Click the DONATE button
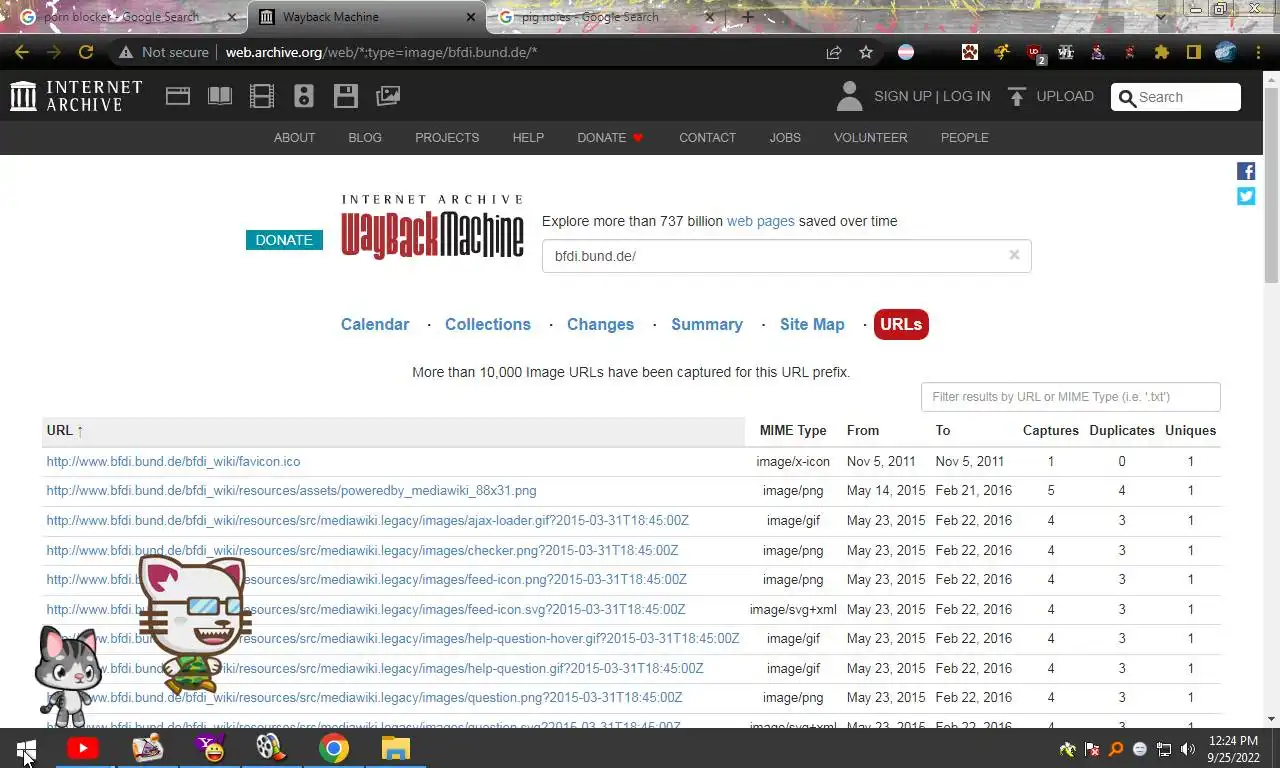Viewport: 1280px width, 768px height. (284, 240)
